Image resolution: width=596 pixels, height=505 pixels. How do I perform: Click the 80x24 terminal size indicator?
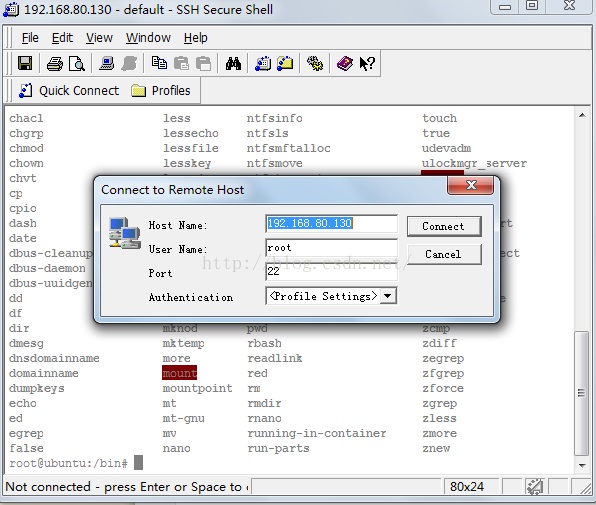tap(467, 487)
